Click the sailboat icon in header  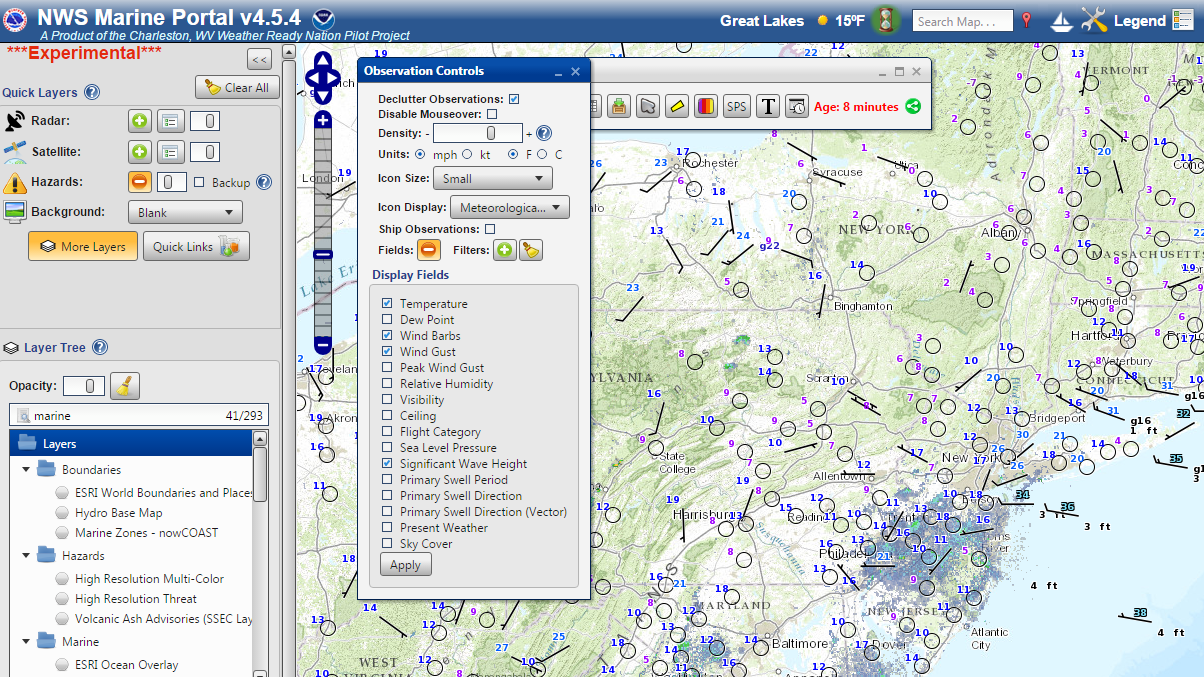(x=1062, y=20)
